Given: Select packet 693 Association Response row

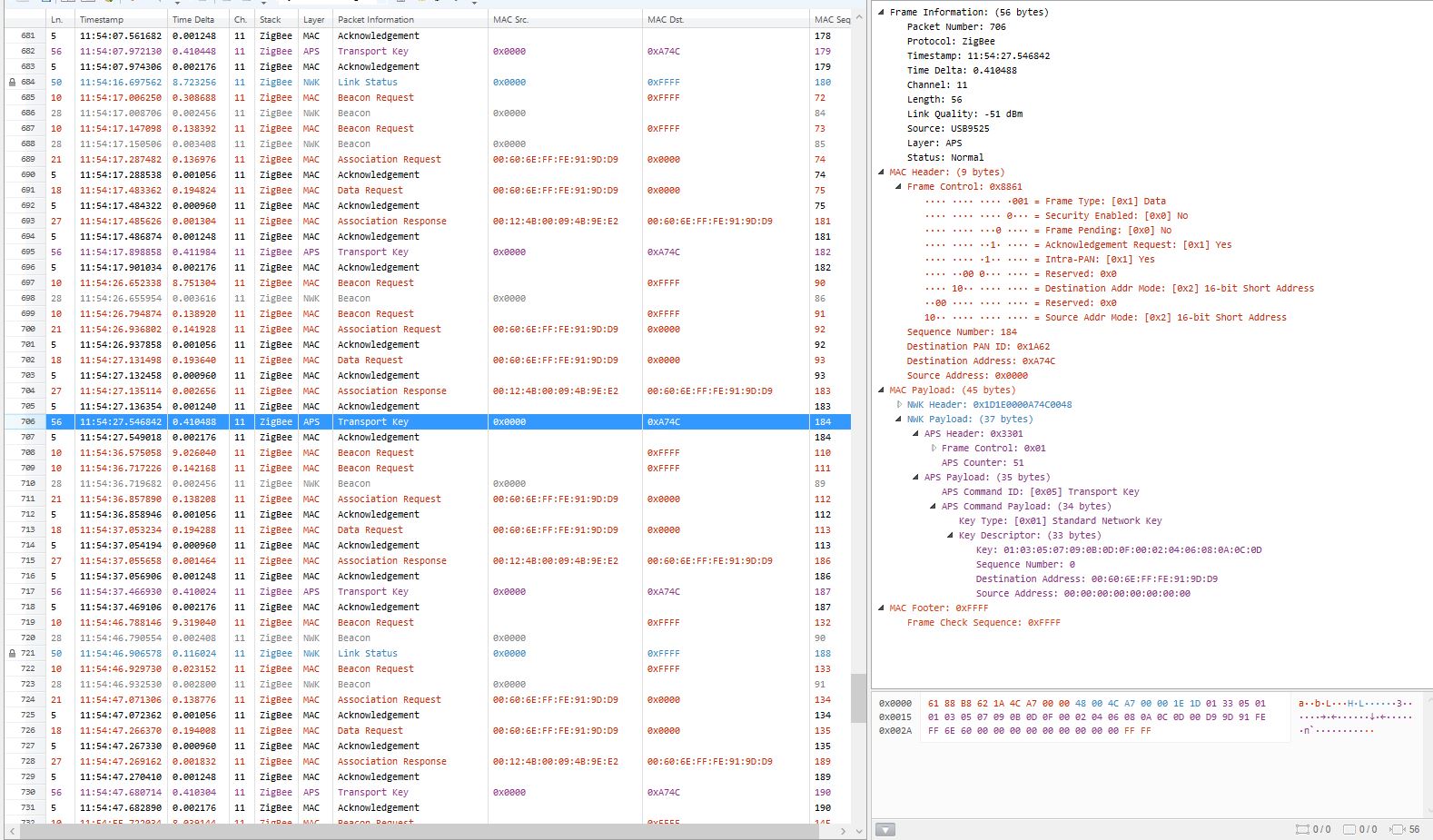Looking at the screenshot, I should click(x=427, y=221).
